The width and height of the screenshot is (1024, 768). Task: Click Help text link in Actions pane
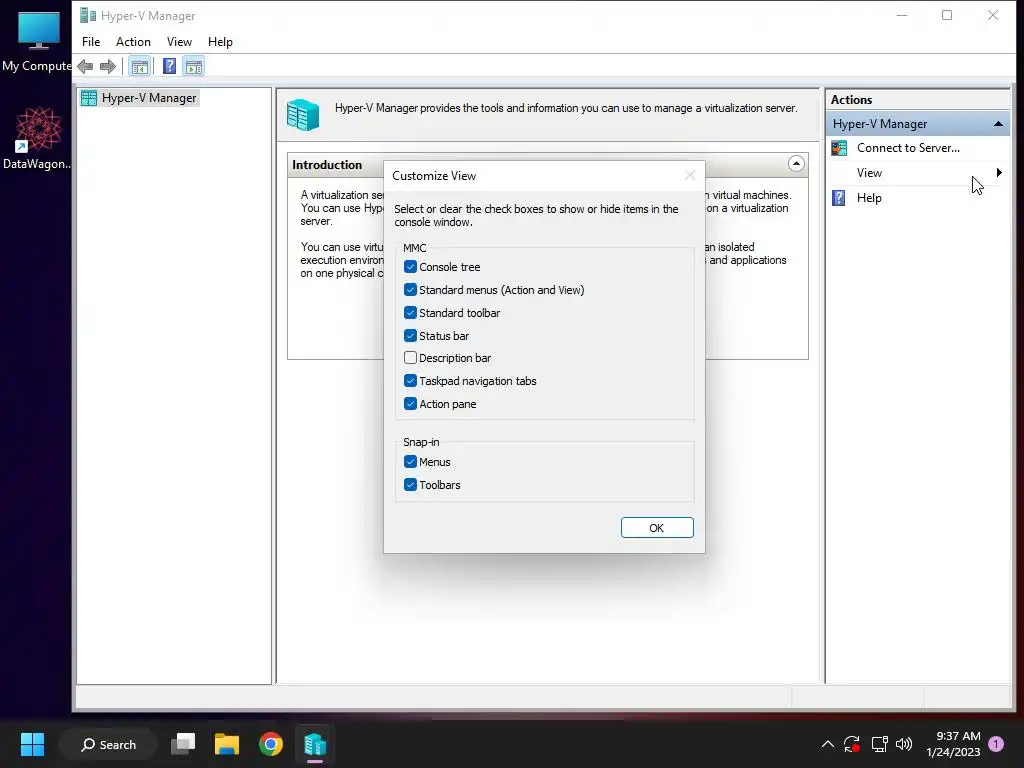tap(869, 198)
